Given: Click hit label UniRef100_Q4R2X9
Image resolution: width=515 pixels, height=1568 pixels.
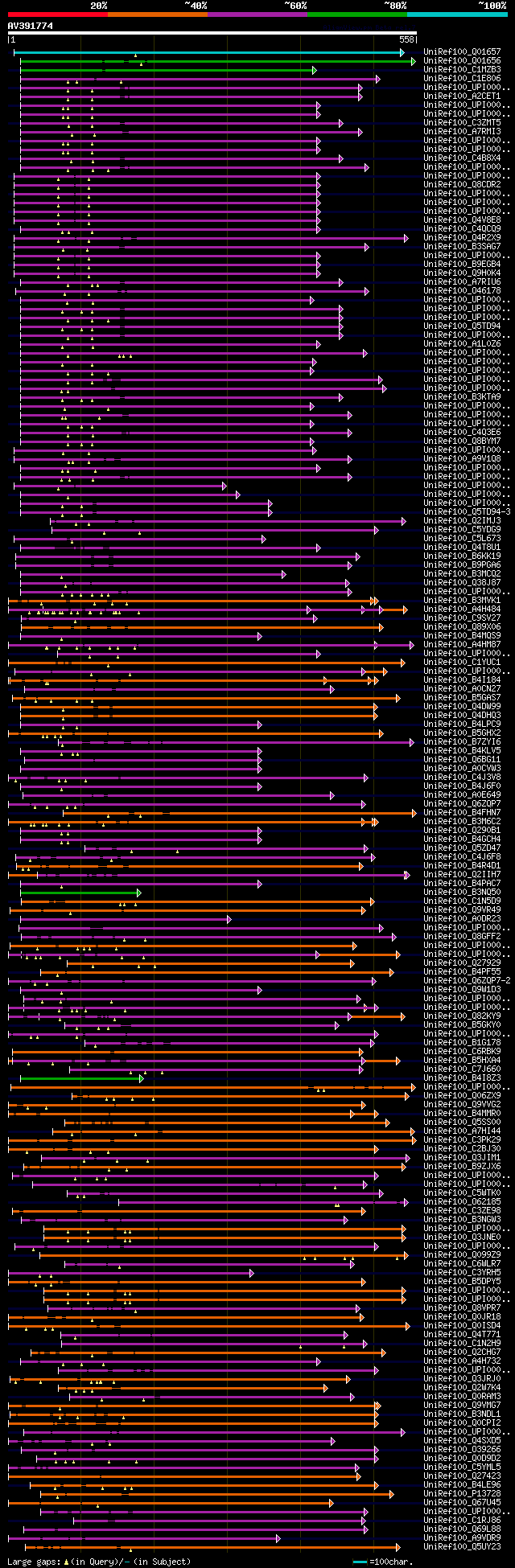Looking at the screenshot, I should coord(462,238).
